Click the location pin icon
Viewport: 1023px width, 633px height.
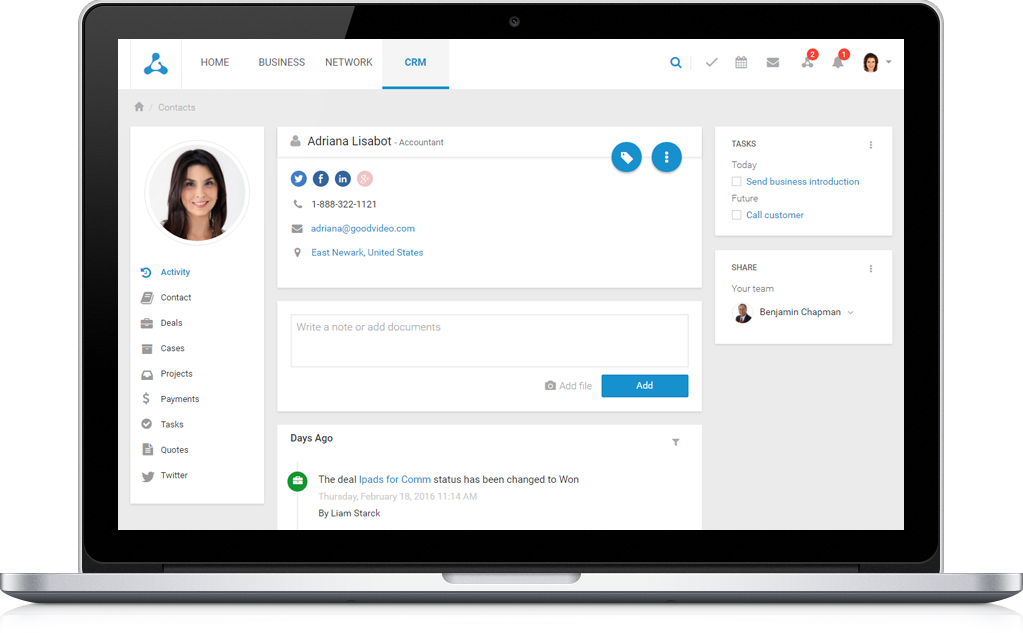(298, 253)
